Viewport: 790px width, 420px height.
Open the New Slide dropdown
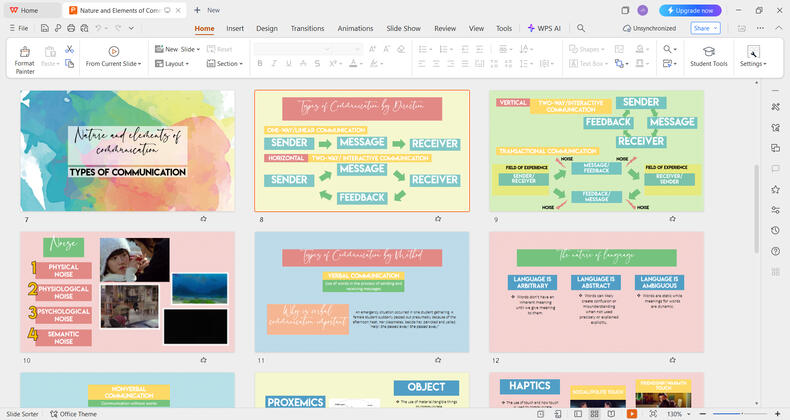point(177,49)
